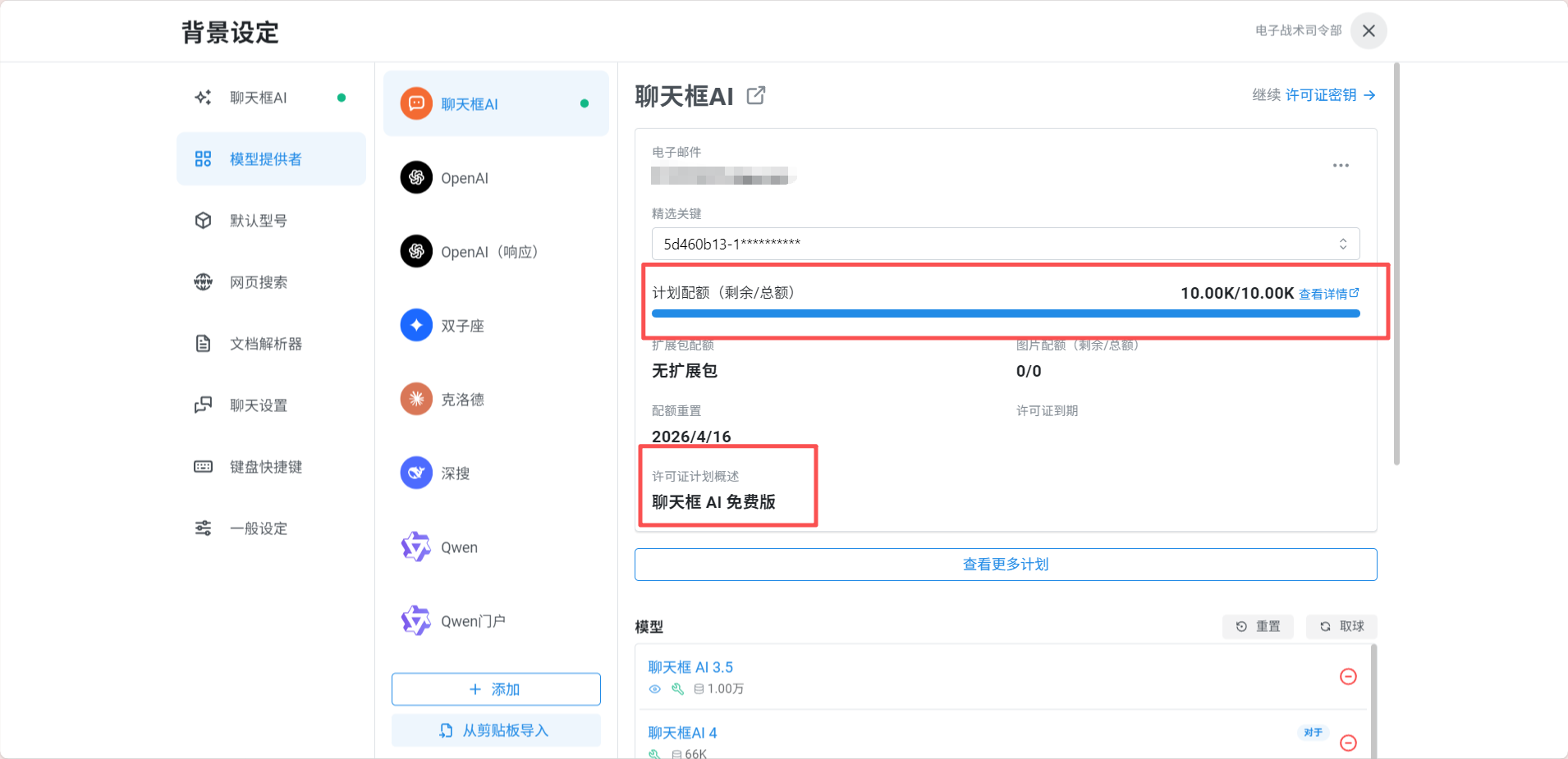Select the Qwen provider
This screenshot has width=1568, height=759.
[496, 546]
